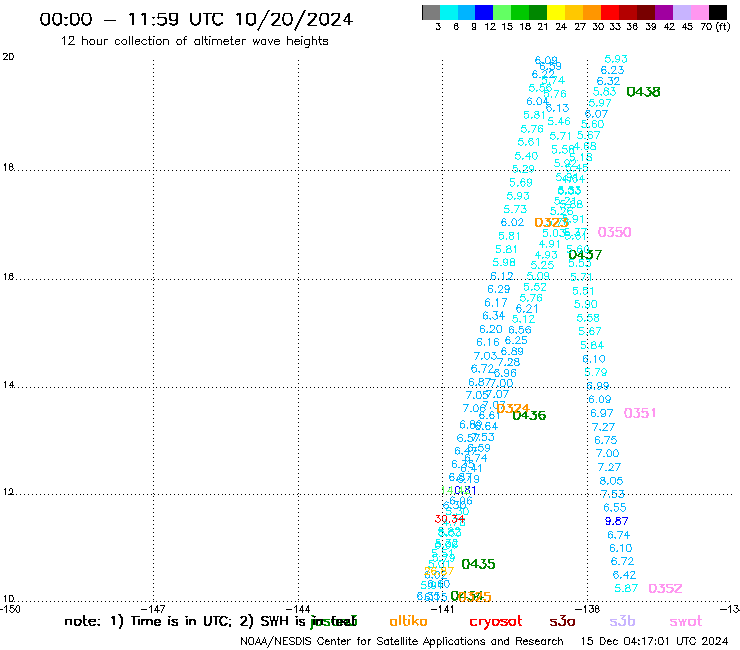740x650 pixels.
Task: Click the dark blue 12 ft legend swatch
Action: (x=484, y=12)
